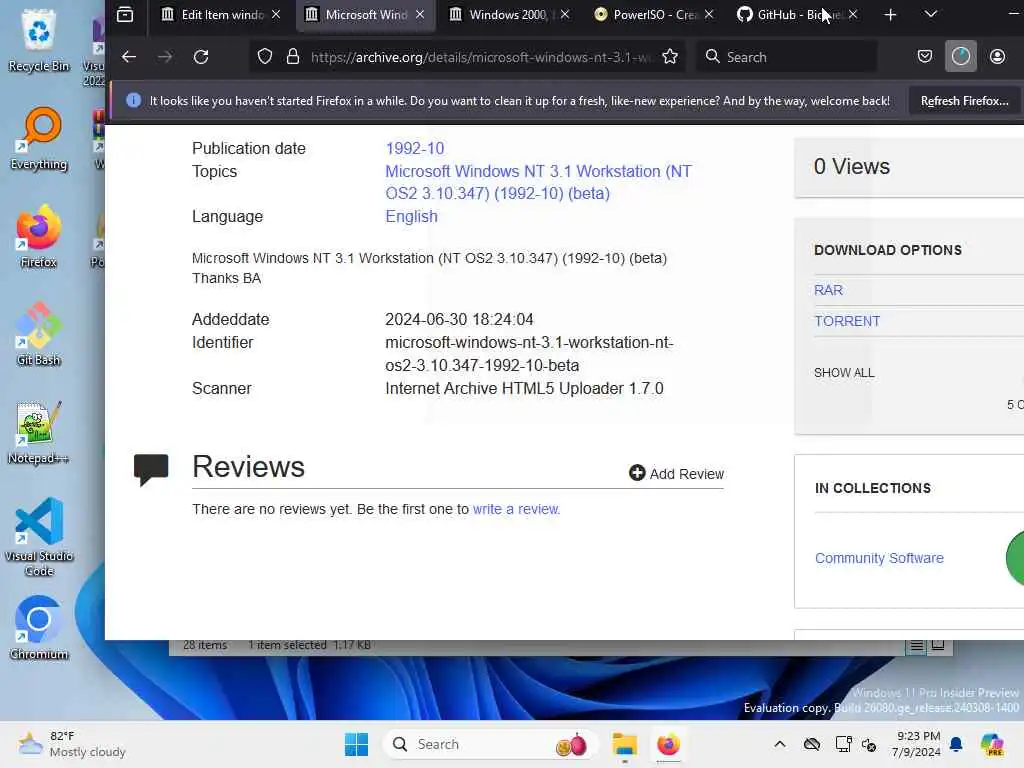Open Copilot preview icon in taskbar
Image resolution: width=1024 pixels, height=768 pixels.
[992, 744]
